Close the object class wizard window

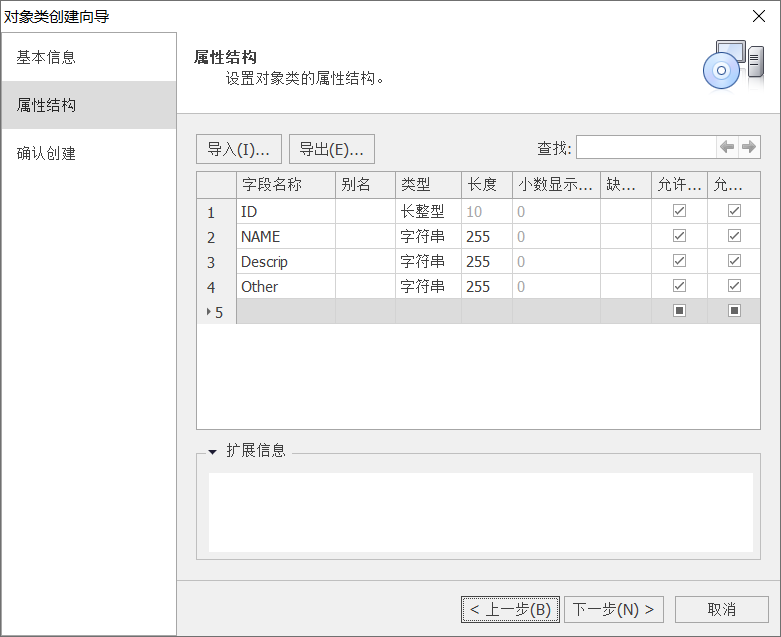click(x=759, y=16)
